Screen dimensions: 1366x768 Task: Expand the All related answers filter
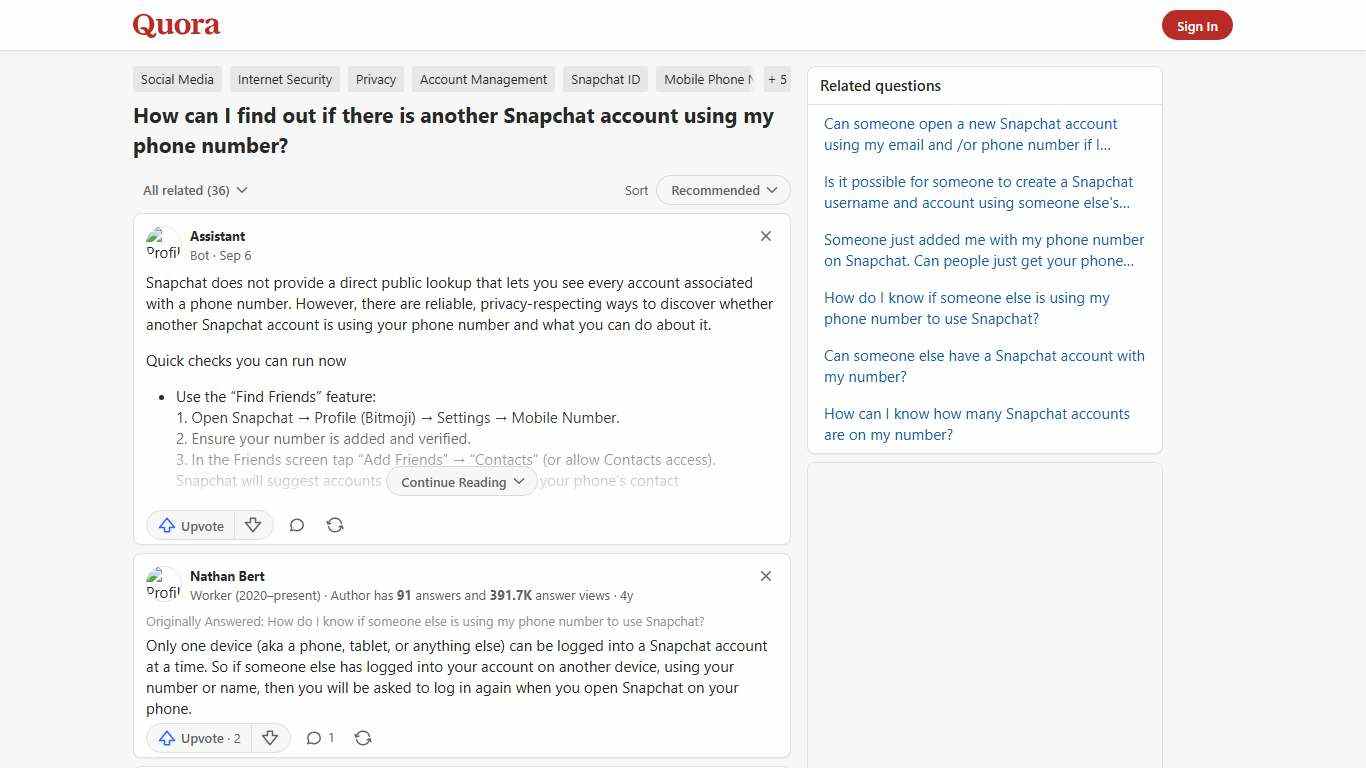click(x=195, y=190)
